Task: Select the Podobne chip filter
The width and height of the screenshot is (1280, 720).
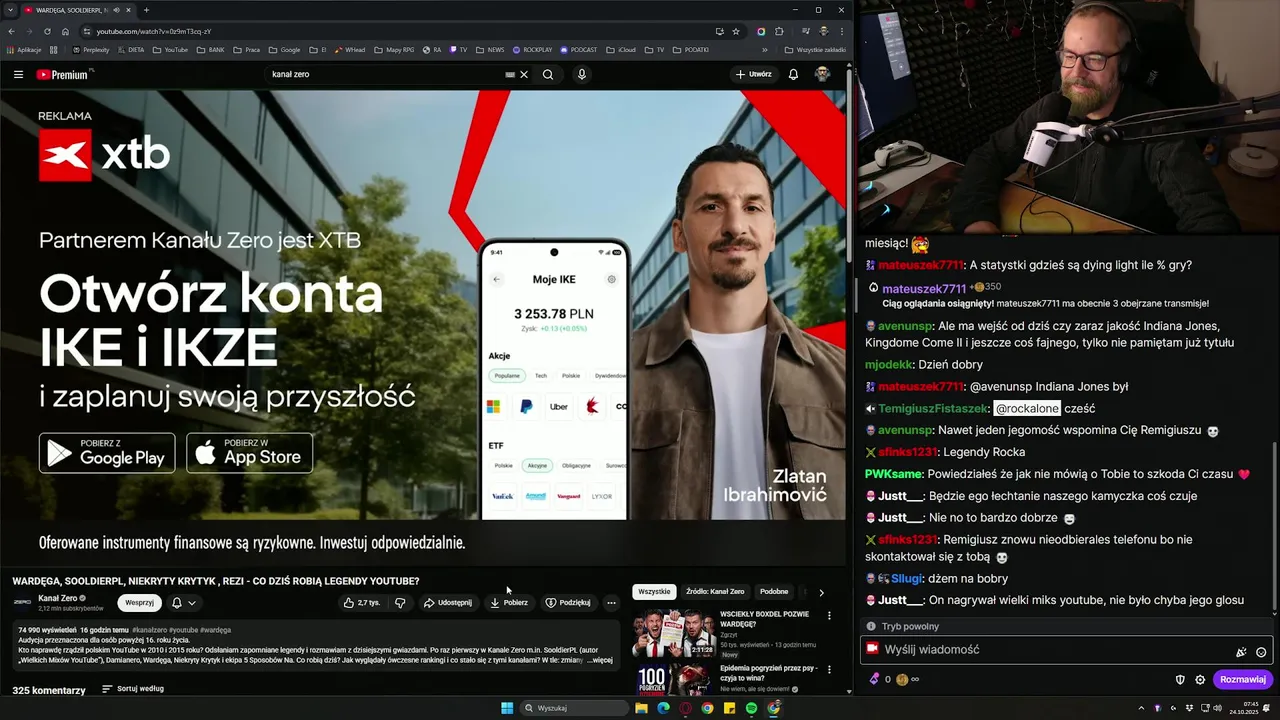Action: tap(774, 592)
